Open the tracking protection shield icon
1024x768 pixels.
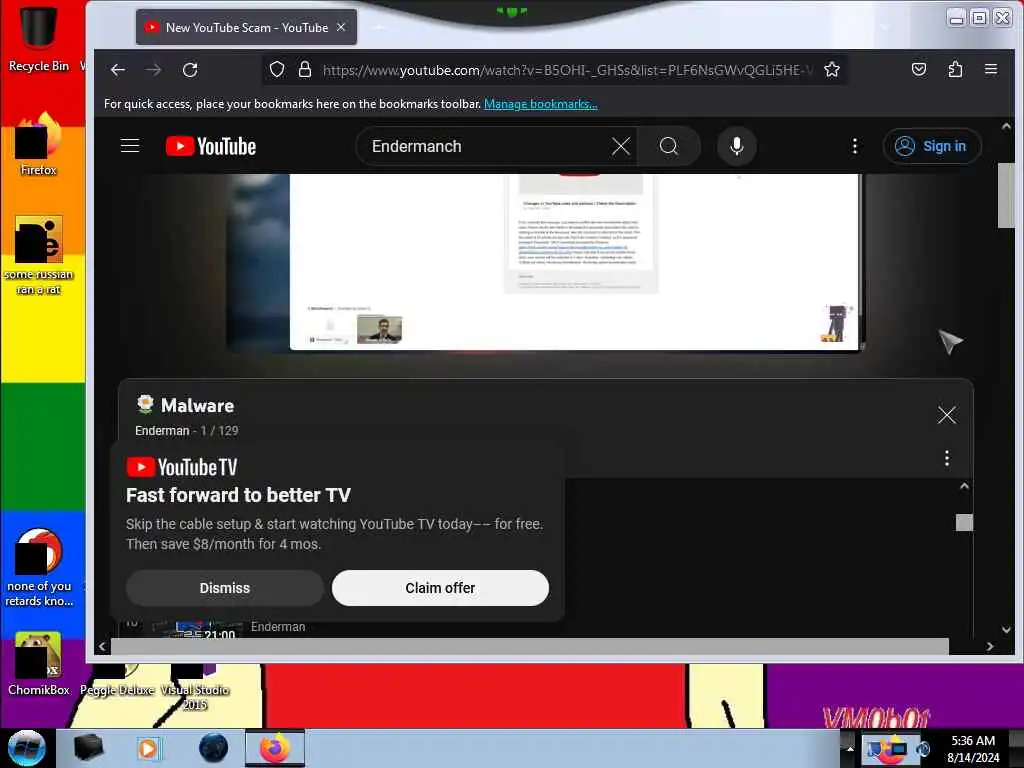point(277,69)
